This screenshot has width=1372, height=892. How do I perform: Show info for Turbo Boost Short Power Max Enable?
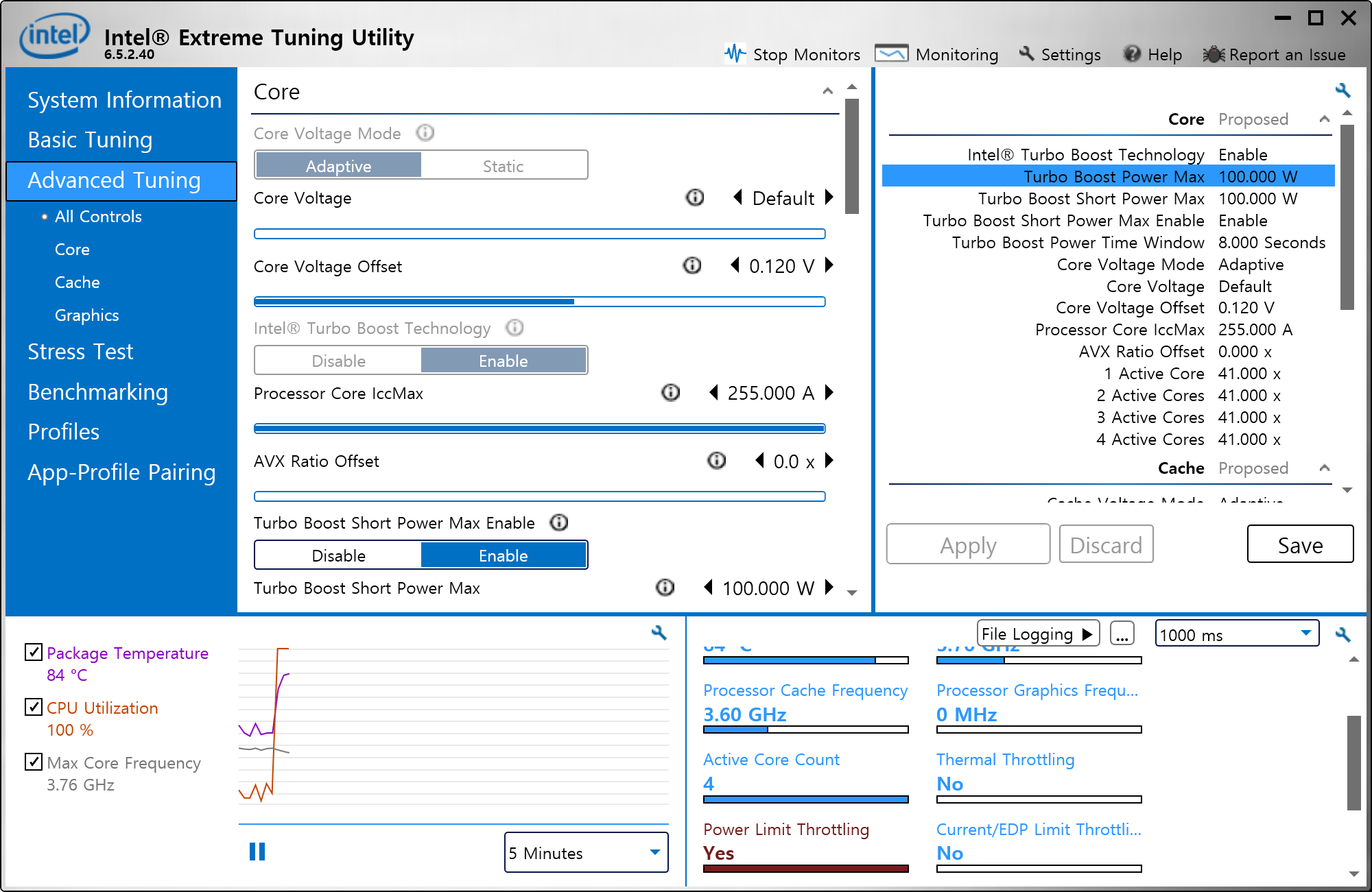tap(559, 522)
